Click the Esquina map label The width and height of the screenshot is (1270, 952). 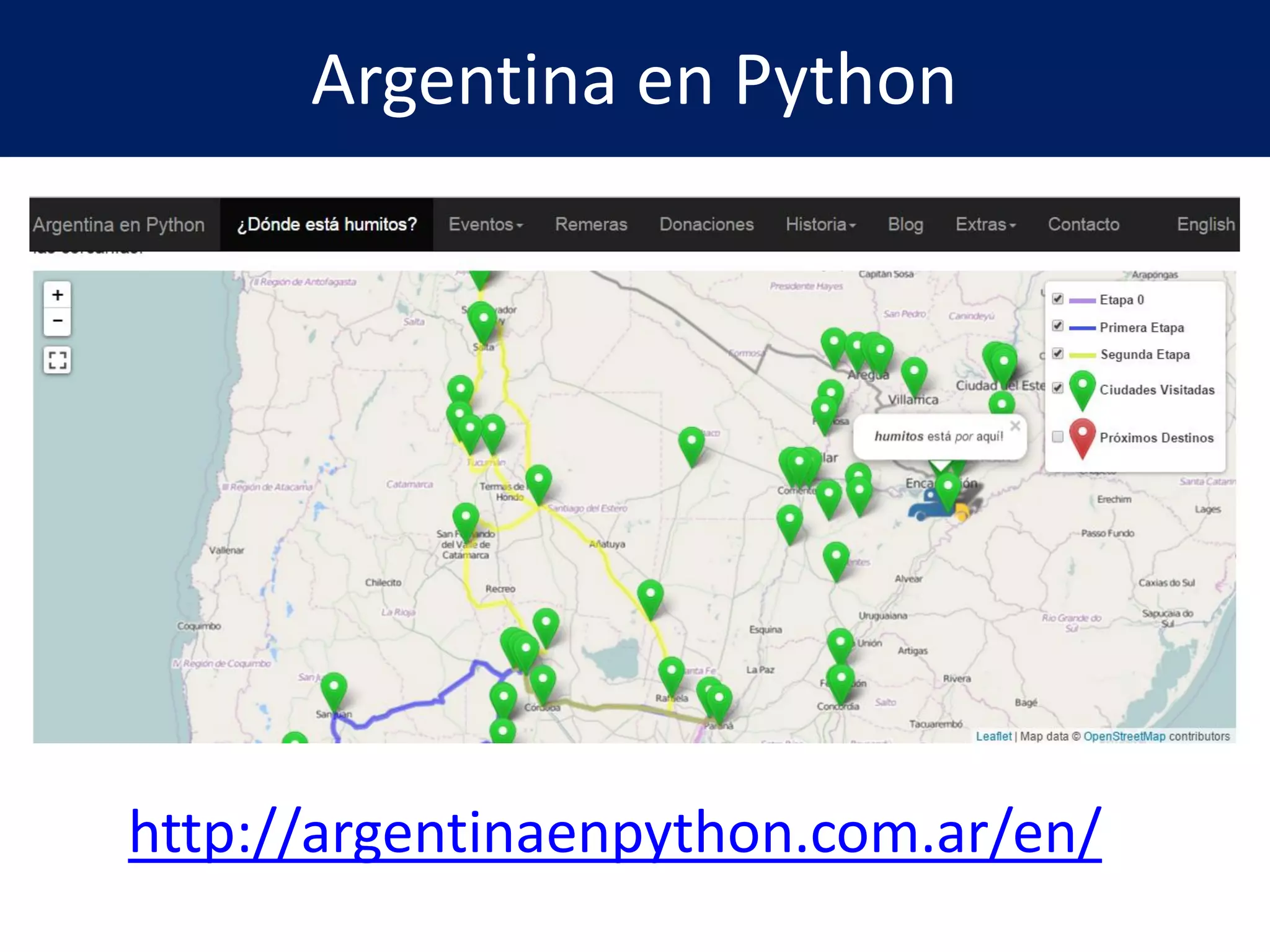pyautogui.click(x=765, y=630)
